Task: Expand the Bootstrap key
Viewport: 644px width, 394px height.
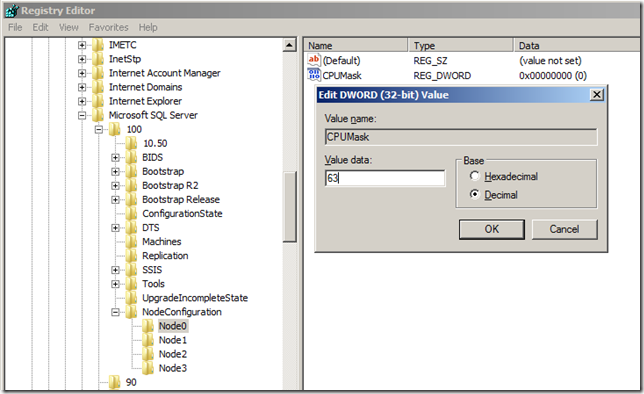Action: (x=115, y=171)
